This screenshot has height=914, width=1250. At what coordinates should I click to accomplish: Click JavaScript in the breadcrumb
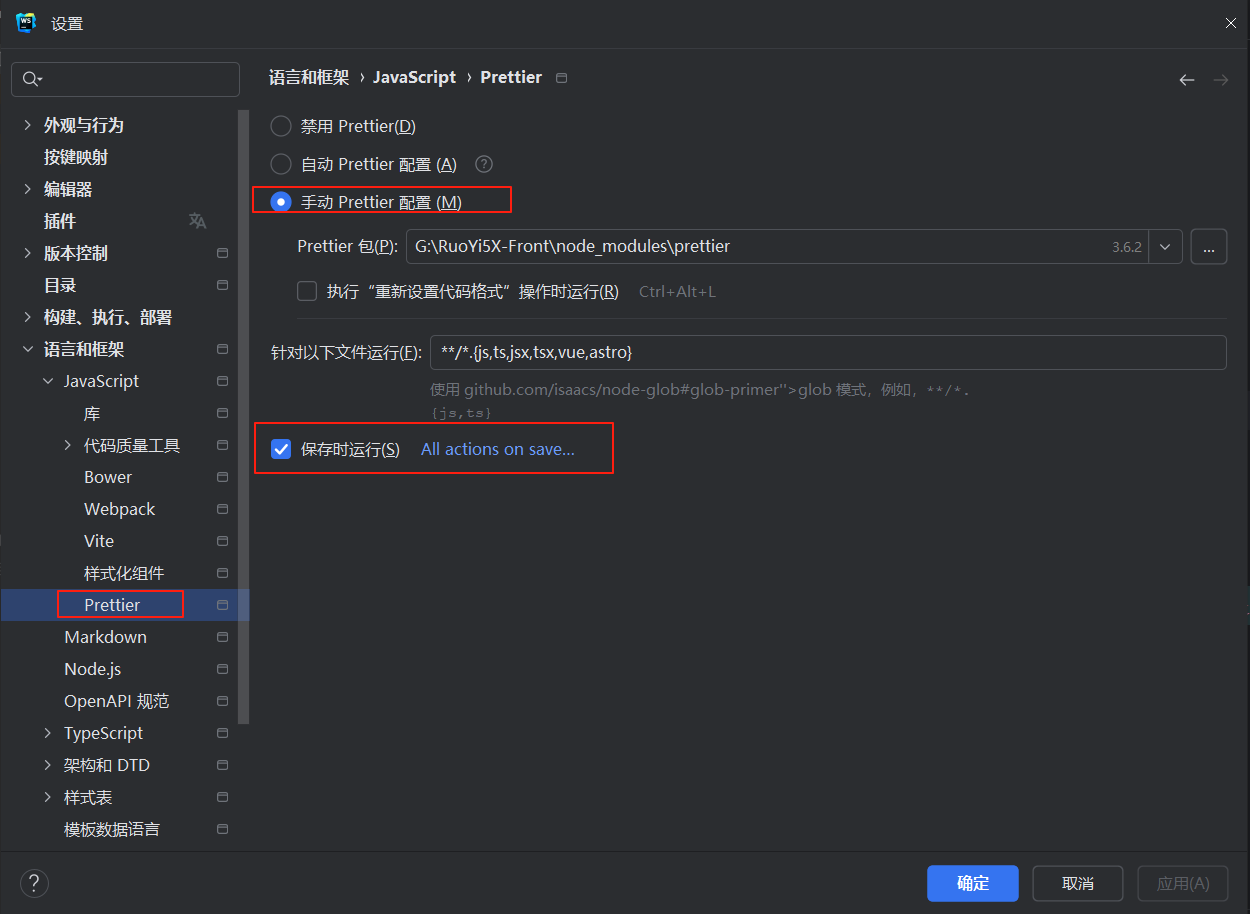414,78
